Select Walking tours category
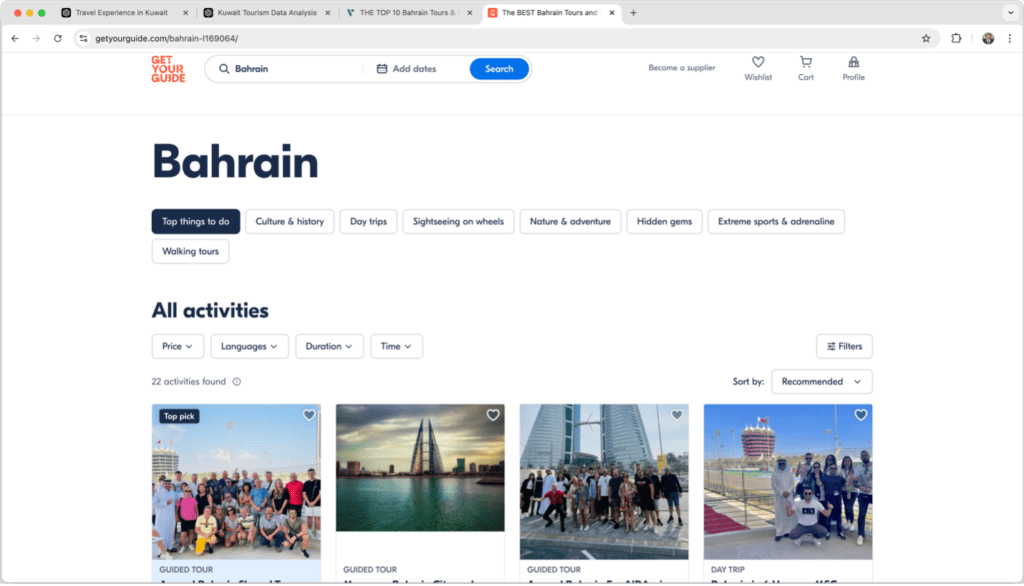 coord(191,252)
